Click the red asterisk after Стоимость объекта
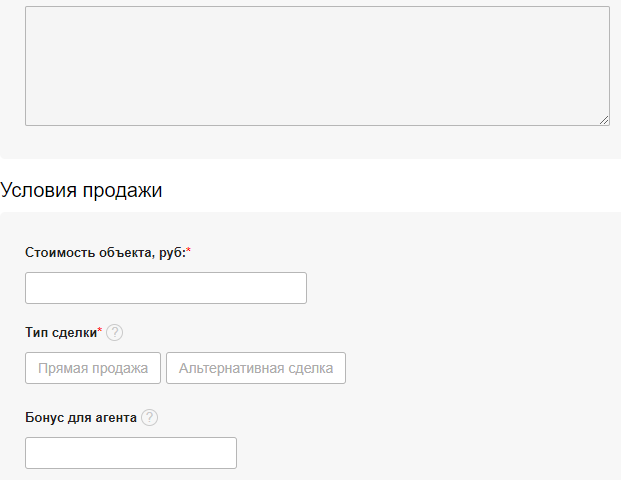 (189, 253)
